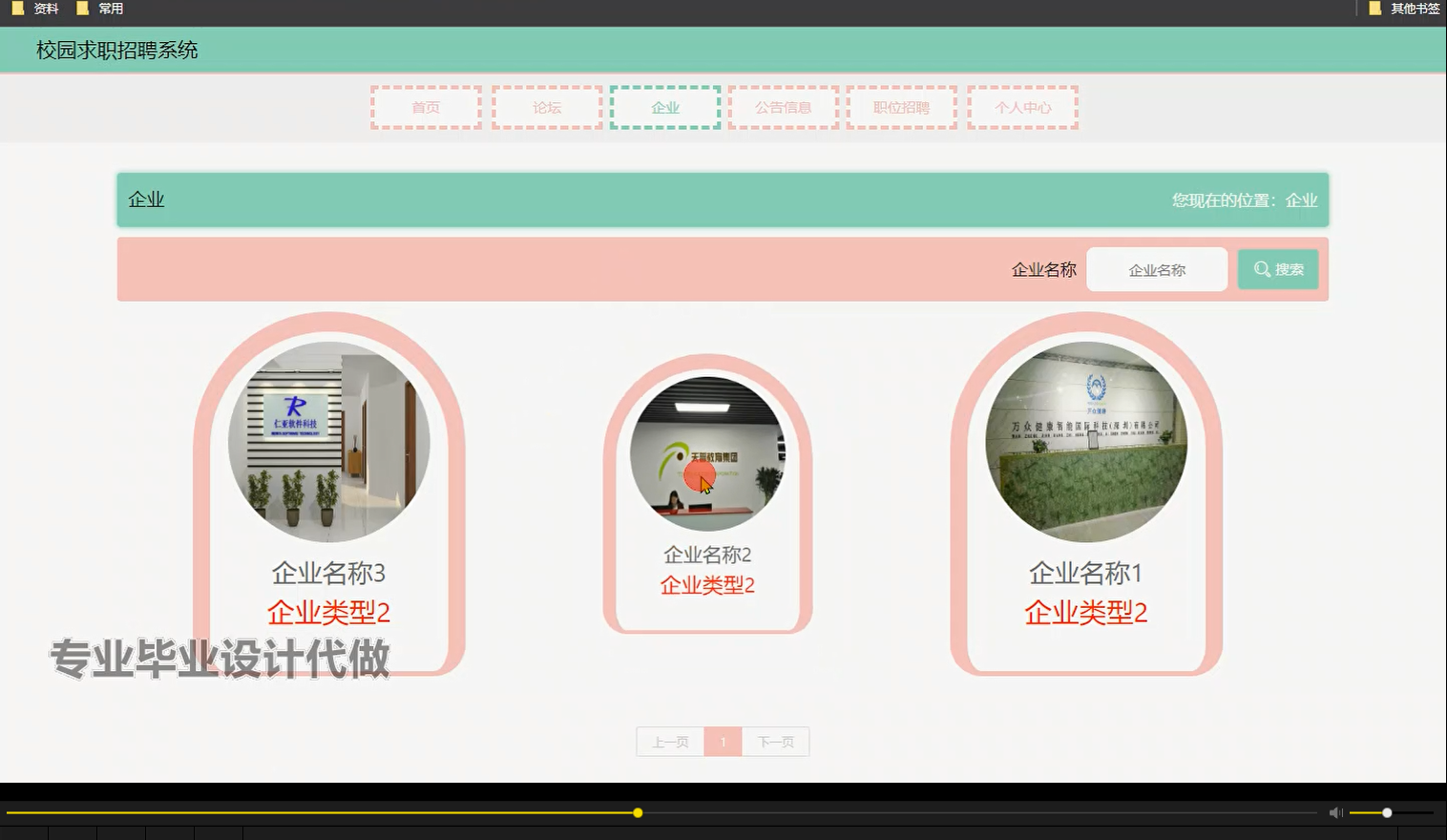Click the 上一页 pagination button
1447x840 pixels.
point(671,741)
